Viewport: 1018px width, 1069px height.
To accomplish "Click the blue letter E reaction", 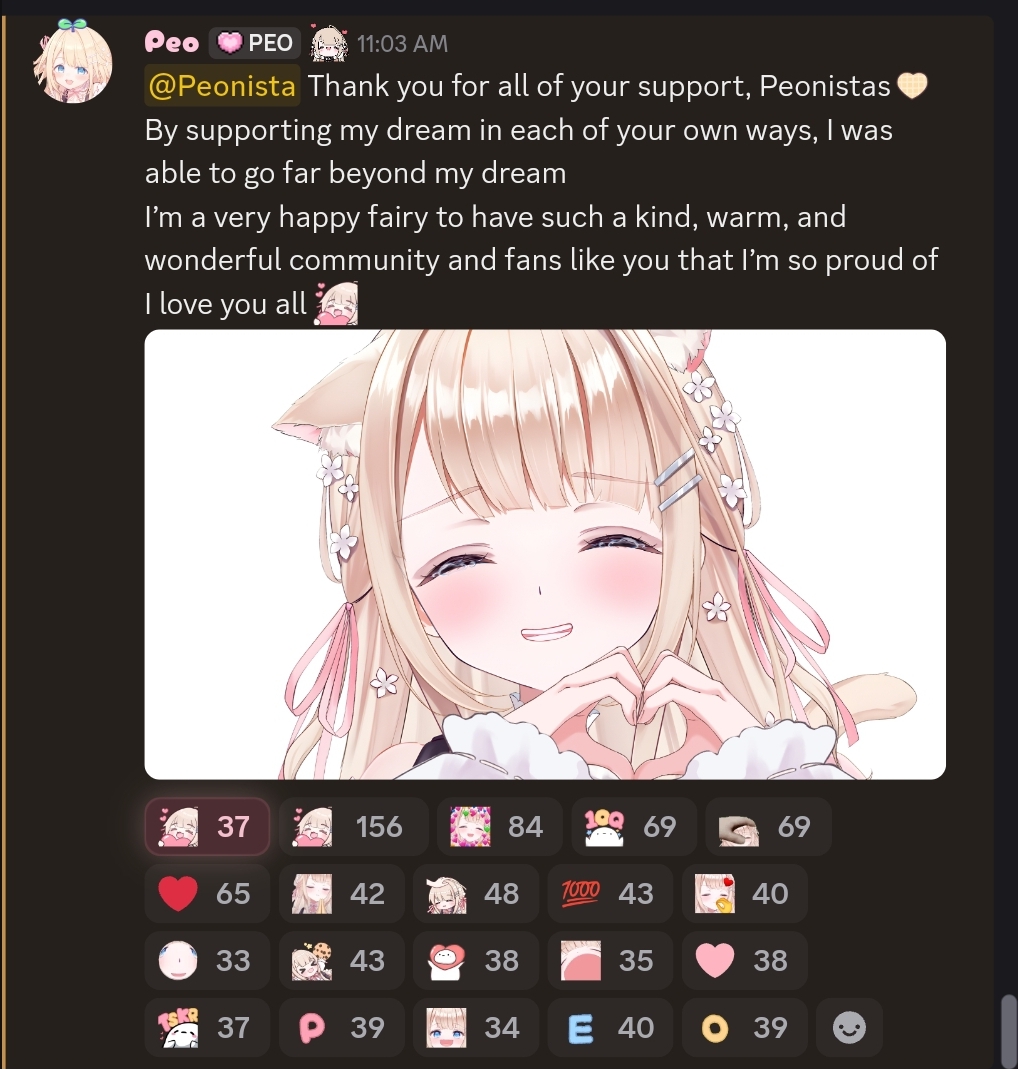I will coord(610,1027).
